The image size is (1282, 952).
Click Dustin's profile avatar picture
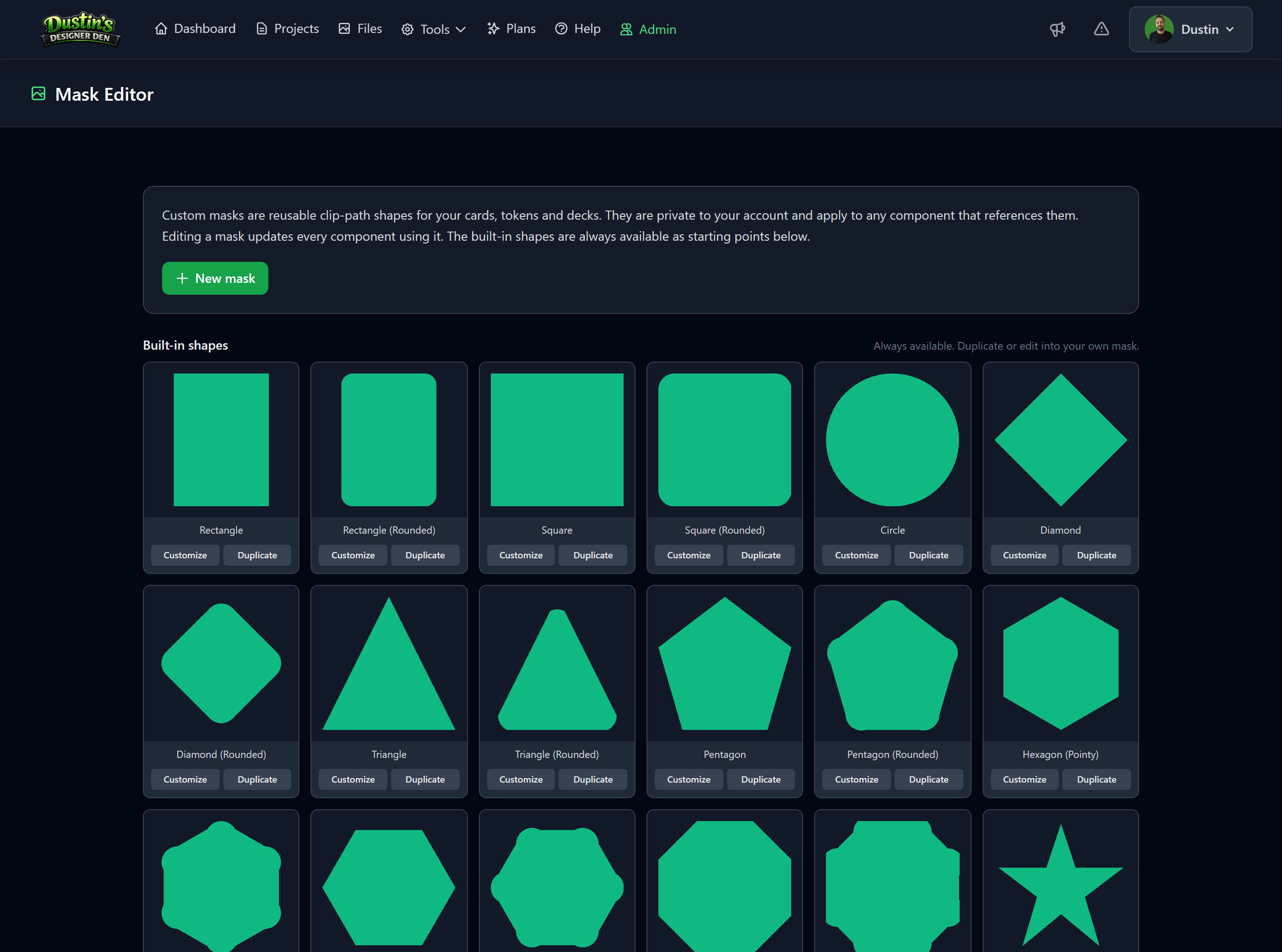coord(1159,29)
